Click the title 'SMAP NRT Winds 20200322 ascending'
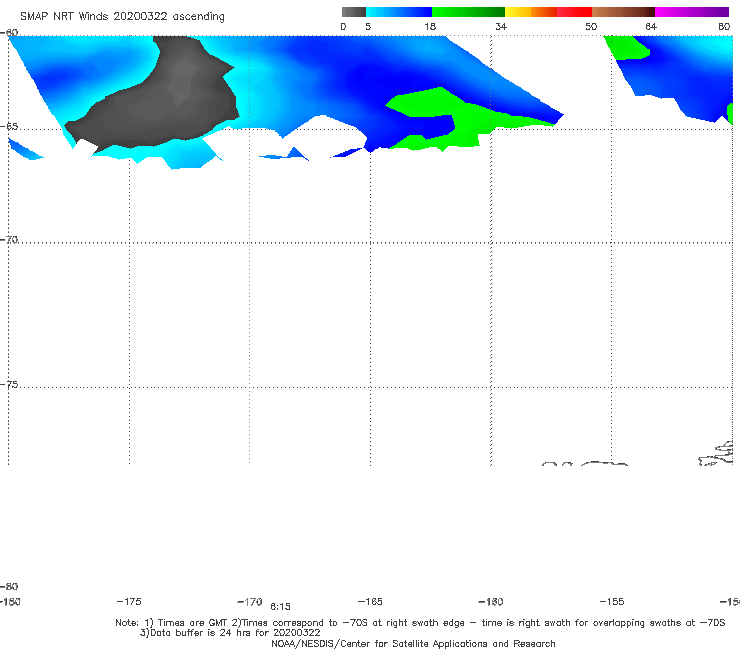The width and height of the screenshot is (740, 650). (122, 16)
